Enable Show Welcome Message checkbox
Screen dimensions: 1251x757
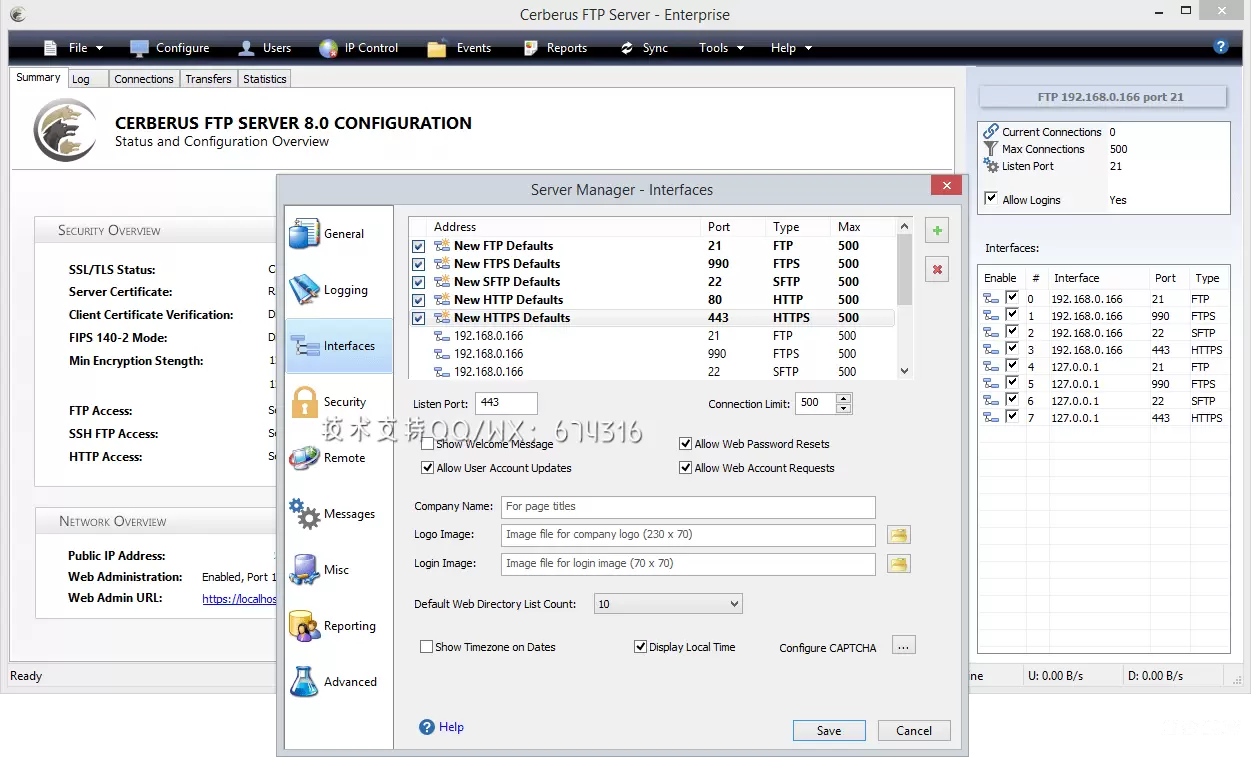(428, 444)
